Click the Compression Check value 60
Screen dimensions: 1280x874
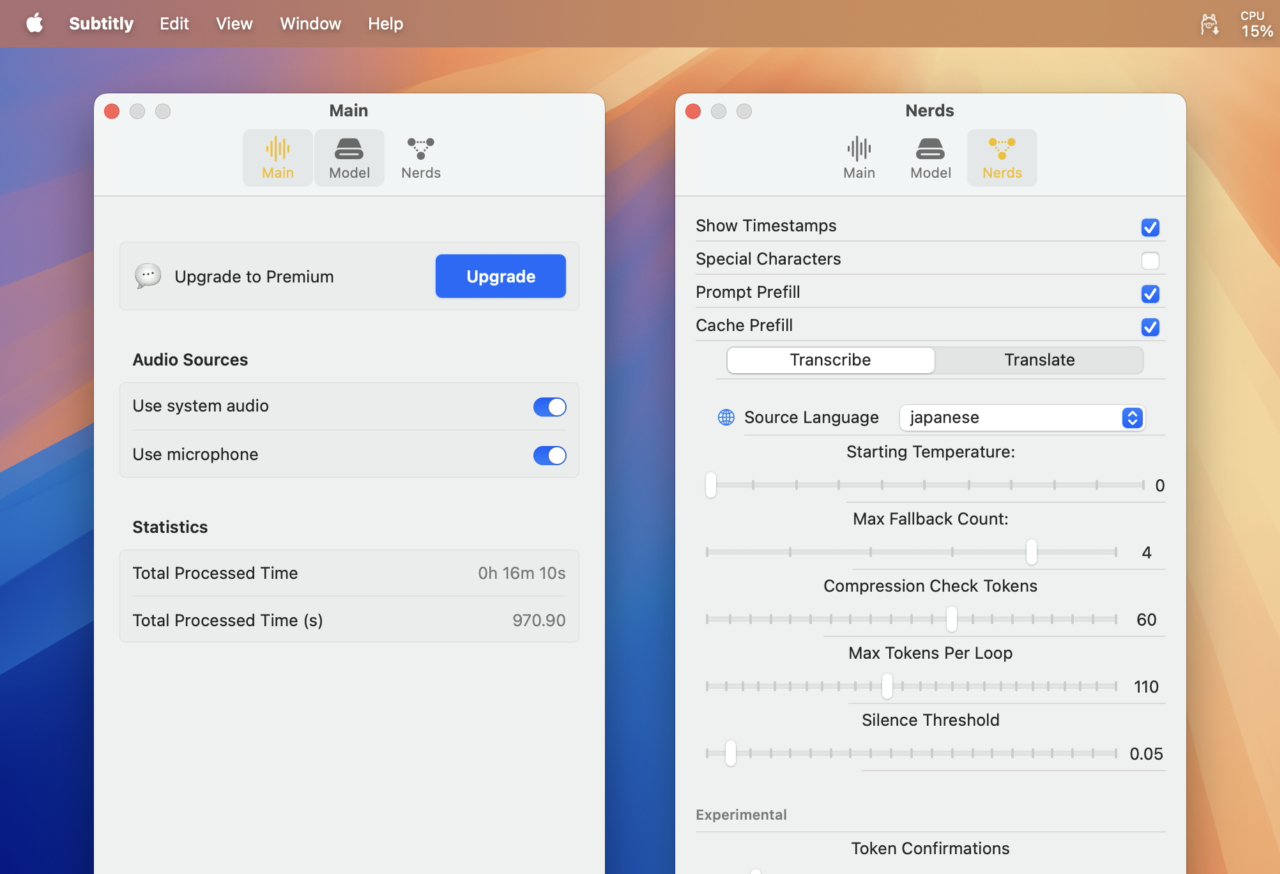[1146, 620]
